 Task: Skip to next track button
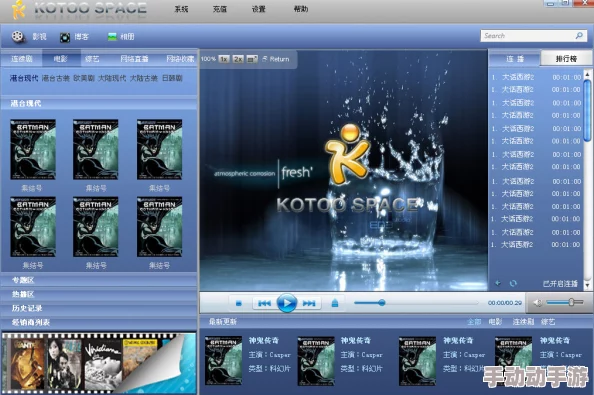coord(309,303)
